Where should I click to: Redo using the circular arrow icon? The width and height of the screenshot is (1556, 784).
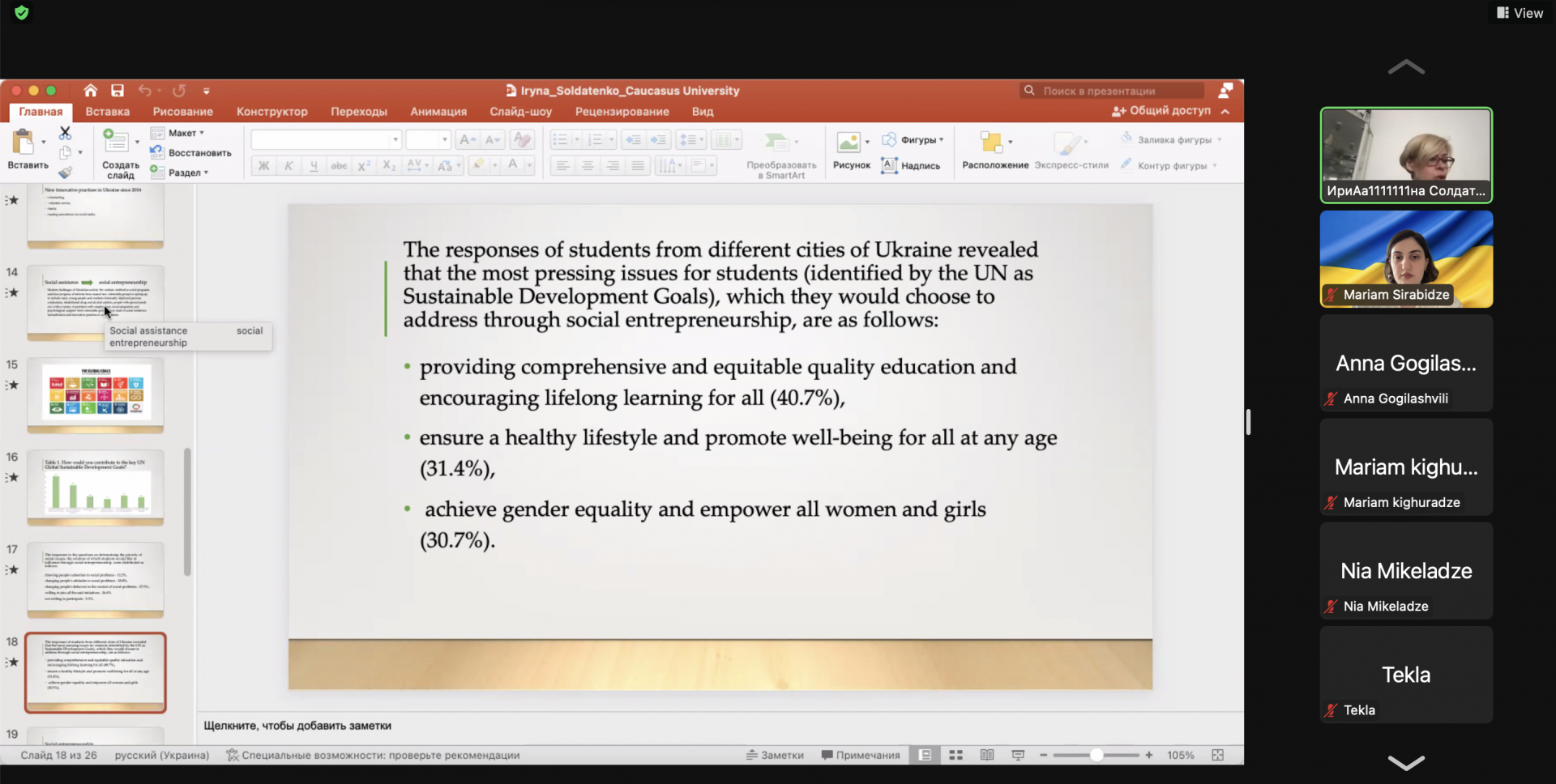click(179, 91)
